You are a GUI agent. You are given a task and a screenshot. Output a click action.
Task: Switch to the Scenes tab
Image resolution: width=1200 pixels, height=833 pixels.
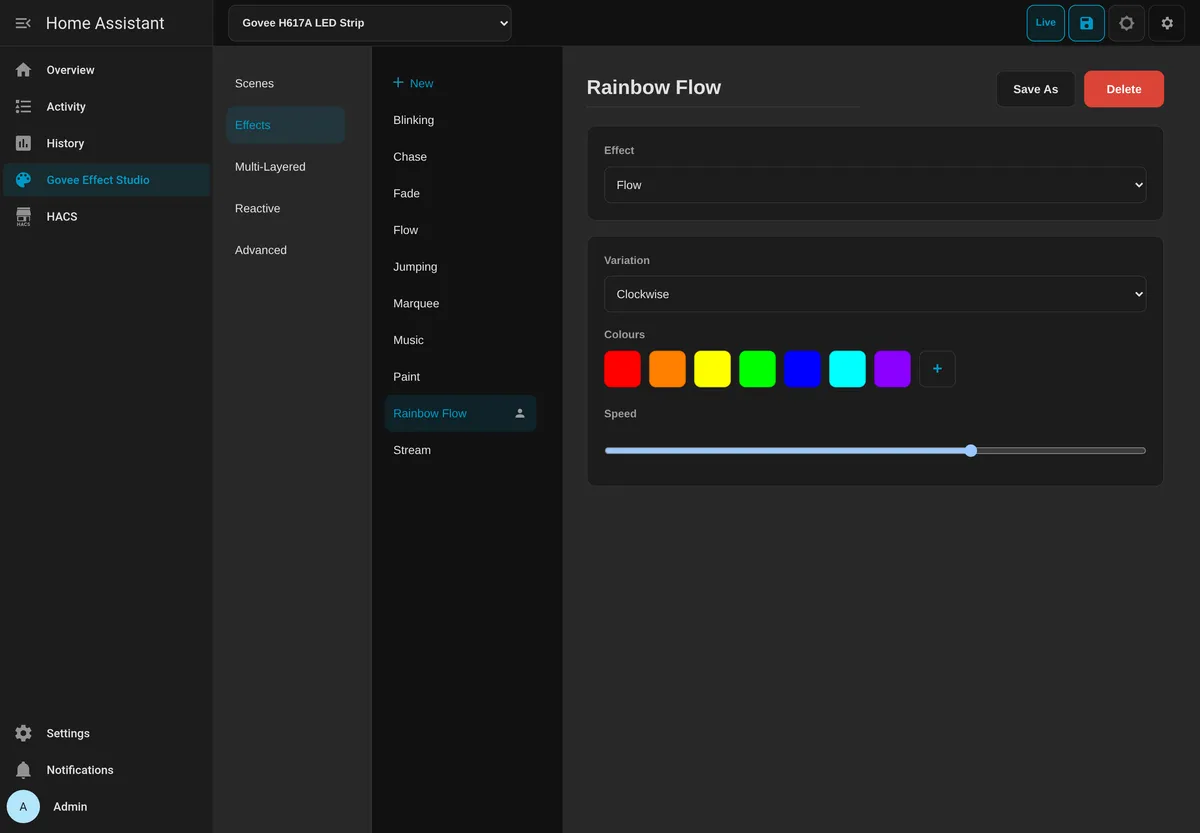point(286,83)
